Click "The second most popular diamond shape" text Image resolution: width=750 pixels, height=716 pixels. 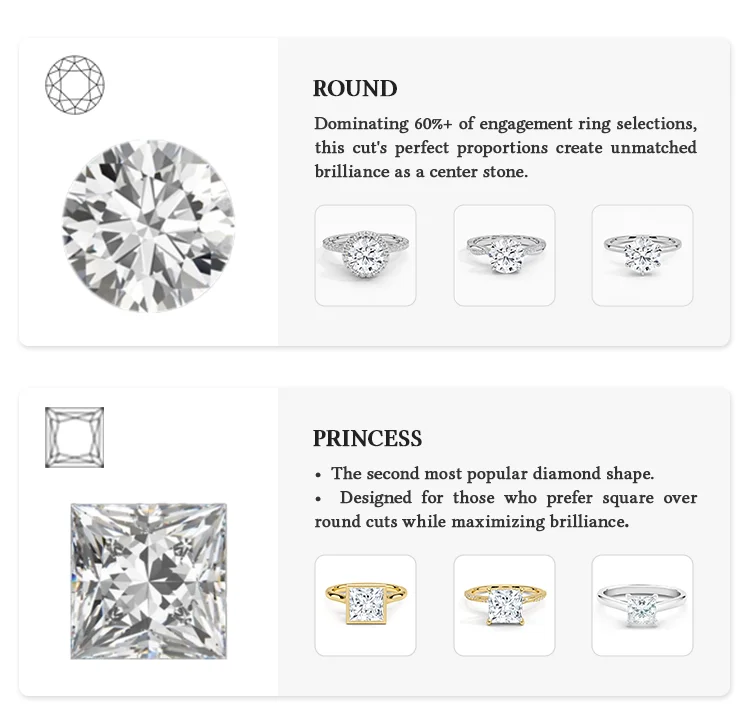point(493,474)
